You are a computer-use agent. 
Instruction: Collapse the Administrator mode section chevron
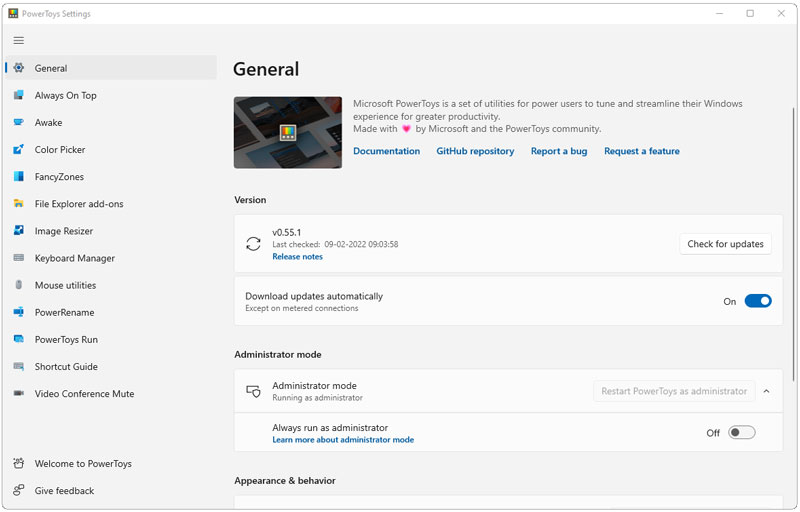coord(766,391)
